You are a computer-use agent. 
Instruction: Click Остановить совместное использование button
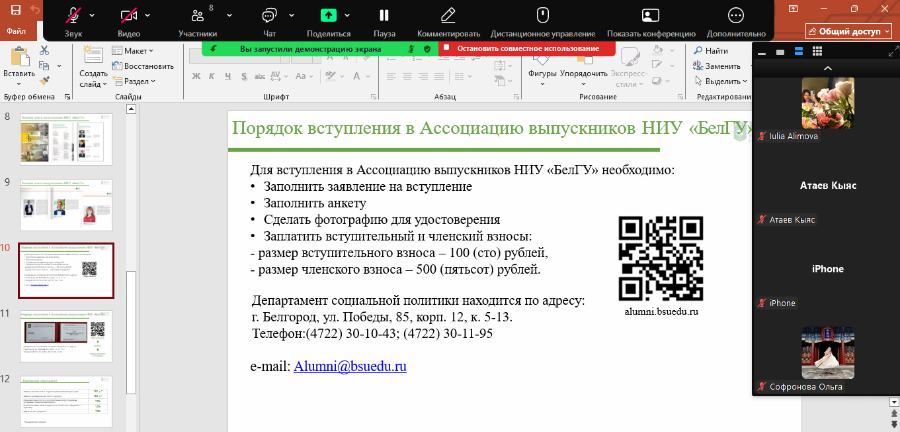(527, 49)
